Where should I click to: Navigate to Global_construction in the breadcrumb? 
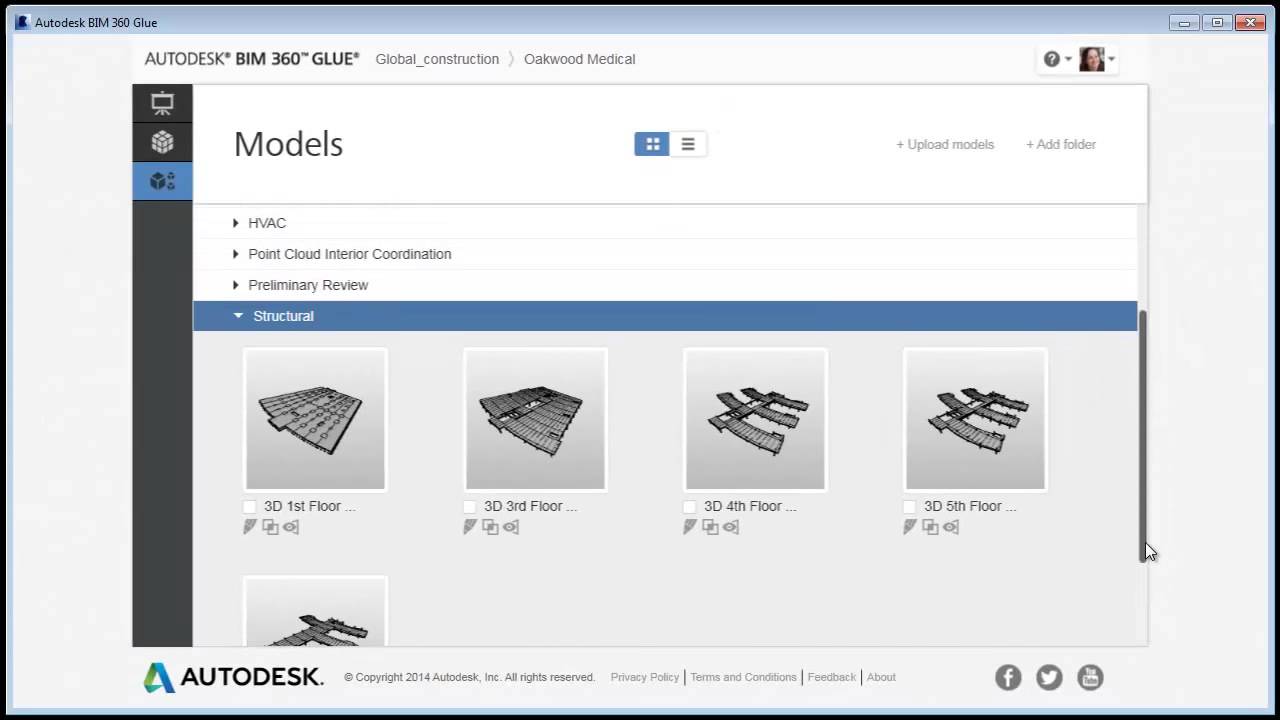(437, 59)
